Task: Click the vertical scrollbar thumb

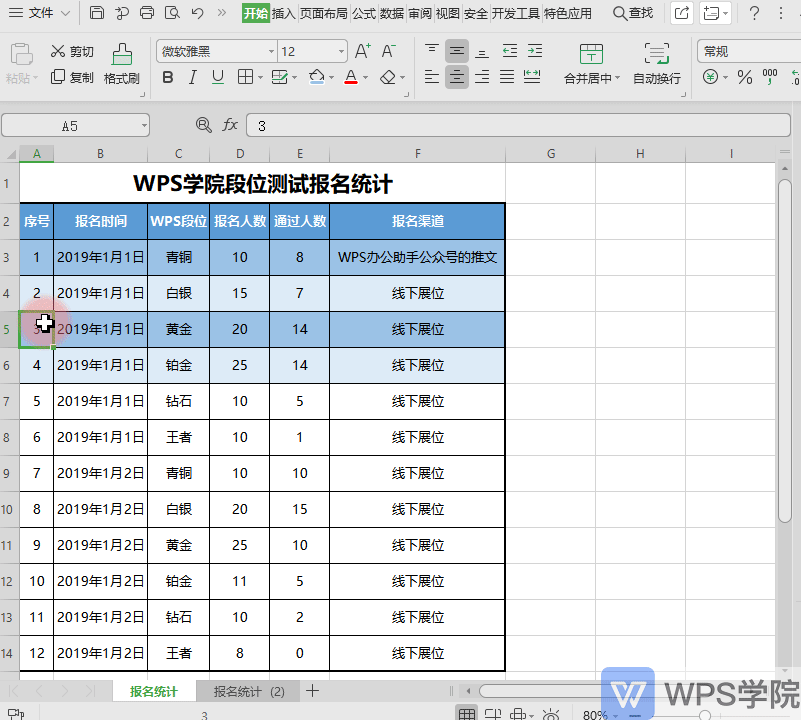Action: pyautogui.click(x=785, y=351)
